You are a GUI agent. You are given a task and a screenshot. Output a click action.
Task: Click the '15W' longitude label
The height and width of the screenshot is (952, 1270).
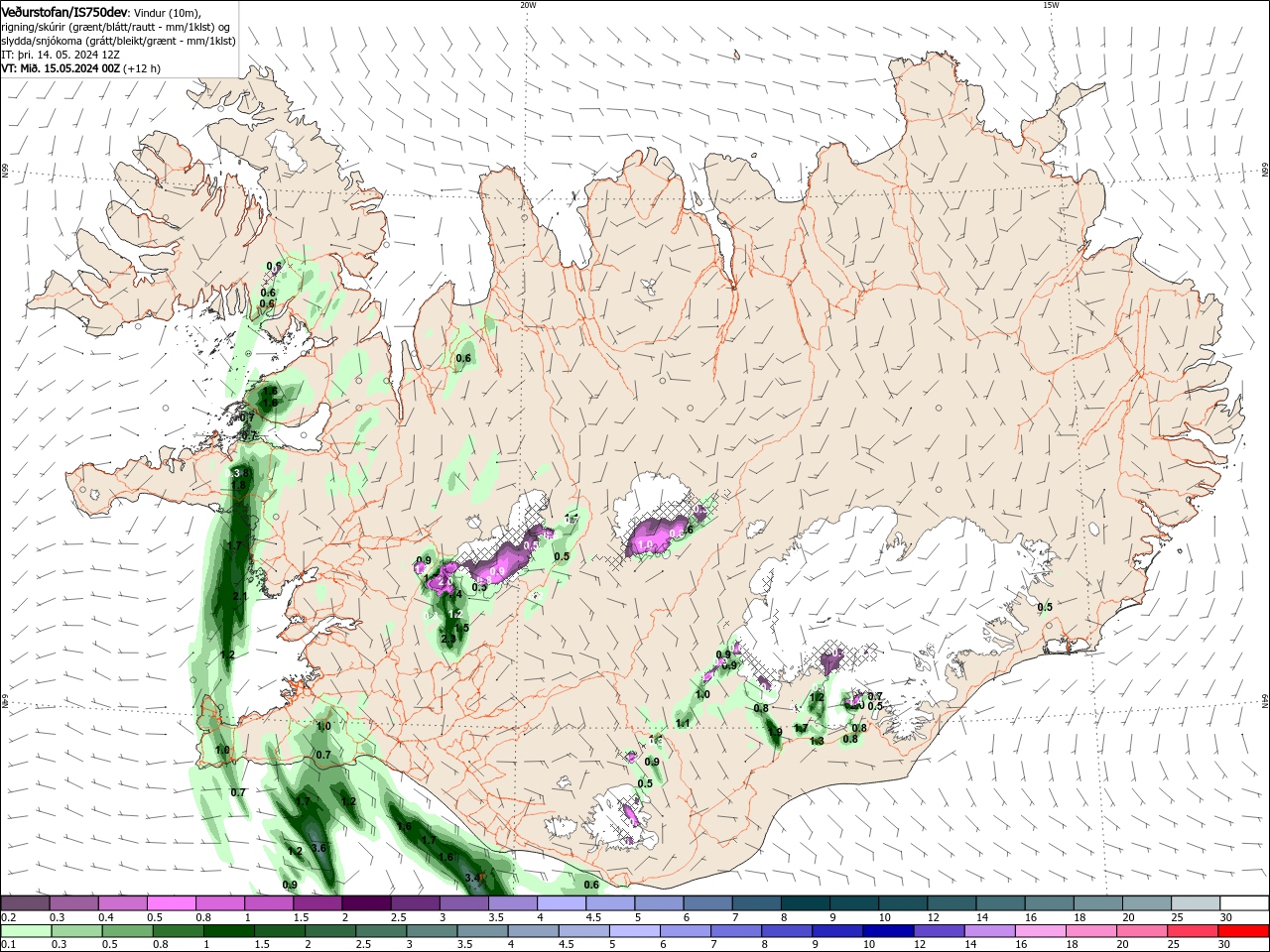tap(1051, 5)
